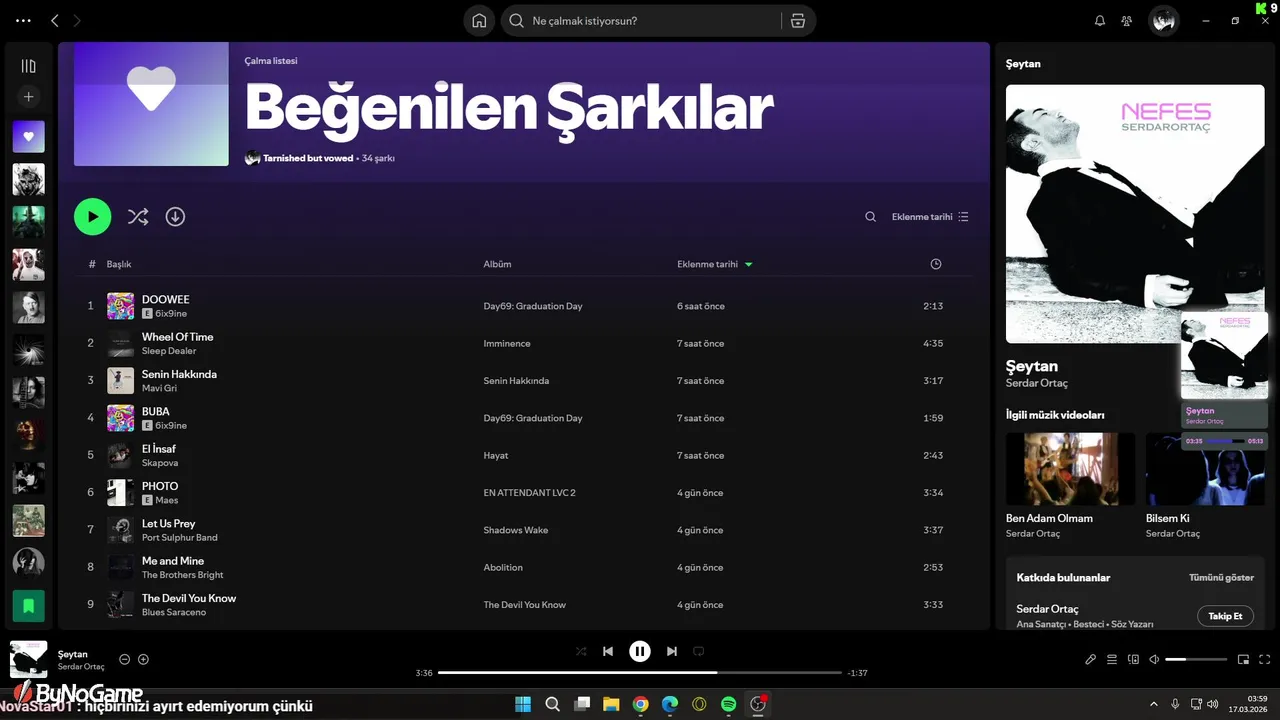
Task: Open the green bookmark Episodes item
Action: 28,606
